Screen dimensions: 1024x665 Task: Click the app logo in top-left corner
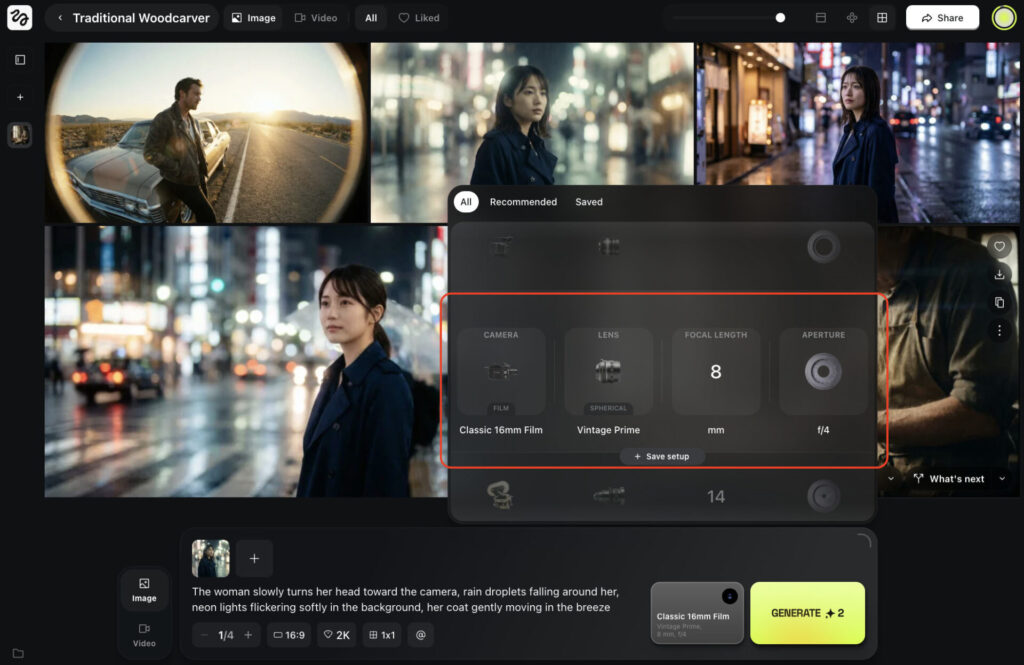(x=20, y=18)
